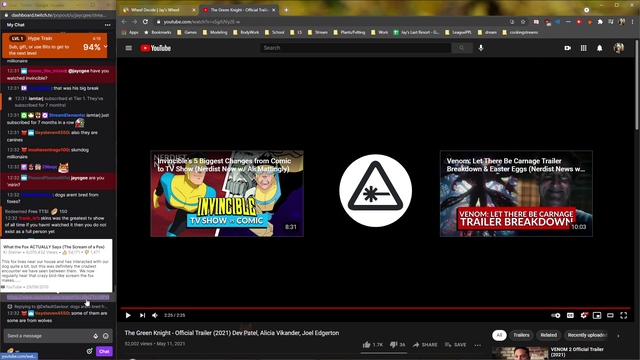The image size is (640, 360).
Task: Open Twitch chat settings gear icon
Action: 89,351
